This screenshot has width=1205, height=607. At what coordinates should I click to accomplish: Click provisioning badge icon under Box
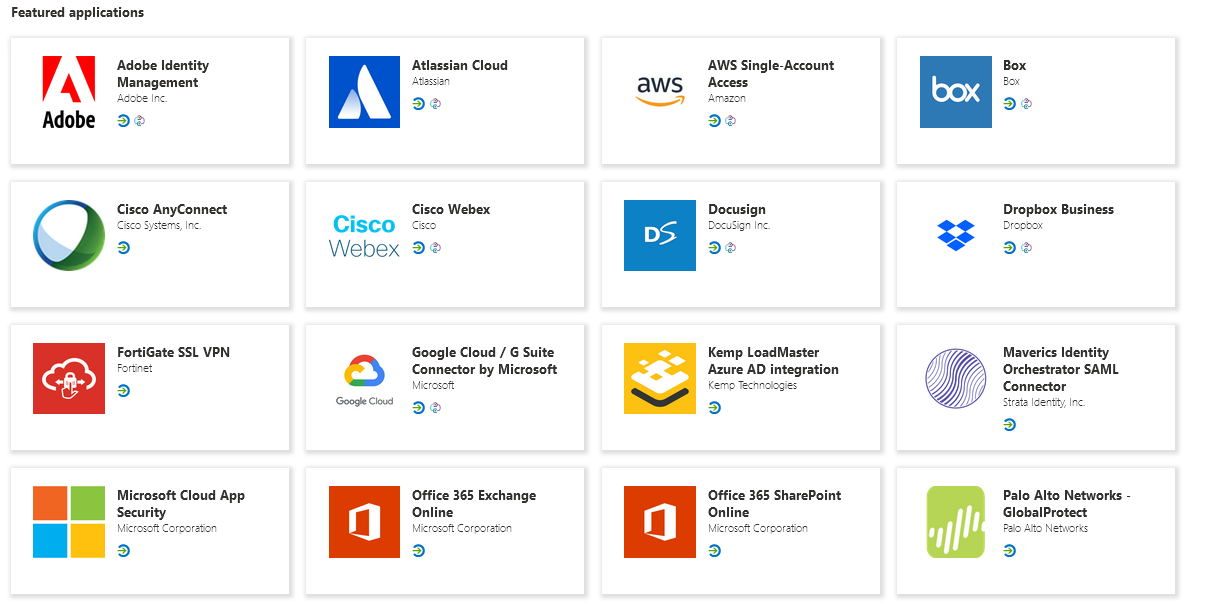pyautogui.click(x=1026, y=104)
